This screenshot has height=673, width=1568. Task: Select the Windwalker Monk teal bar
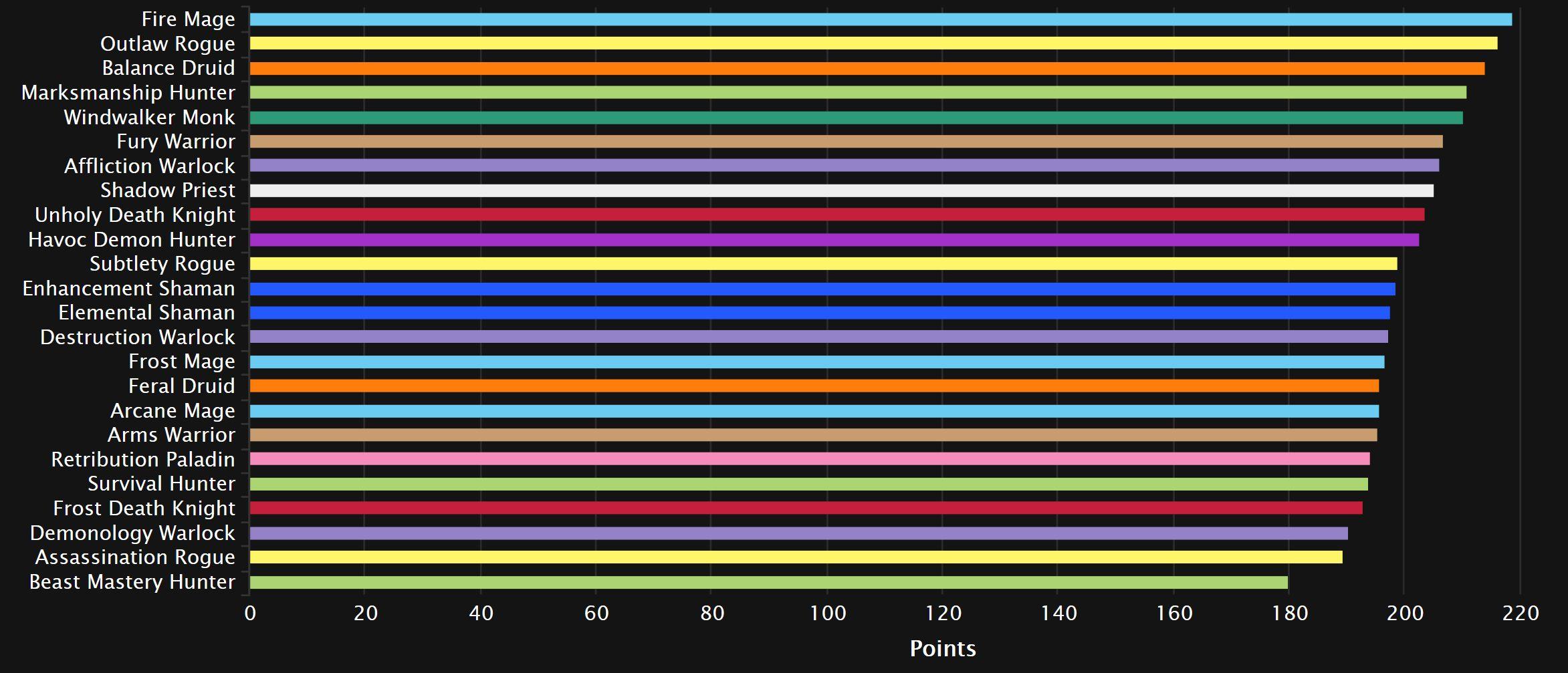(x=856, y=118)
